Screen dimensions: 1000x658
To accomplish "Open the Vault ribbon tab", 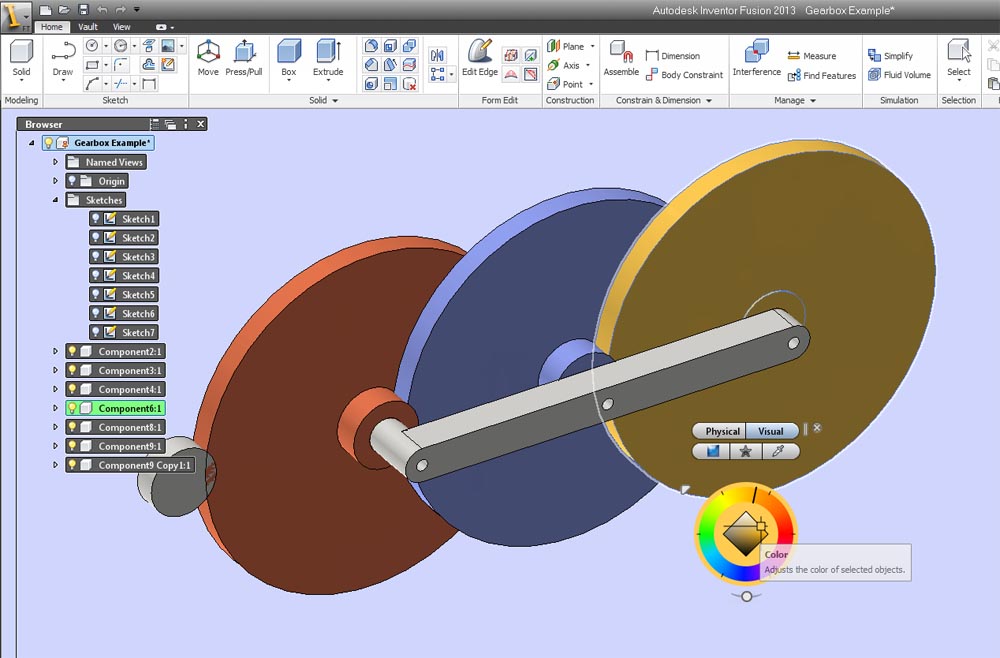I will pos(87,27).
